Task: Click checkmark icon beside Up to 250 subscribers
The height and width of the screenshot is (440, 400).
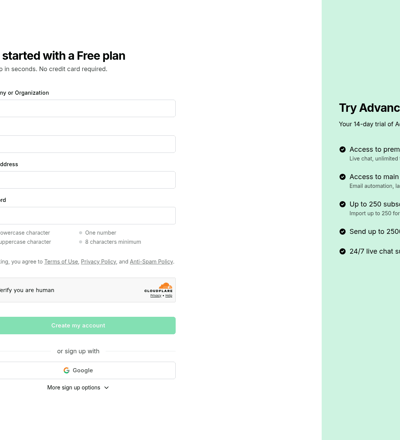Action: pos(342,204)
